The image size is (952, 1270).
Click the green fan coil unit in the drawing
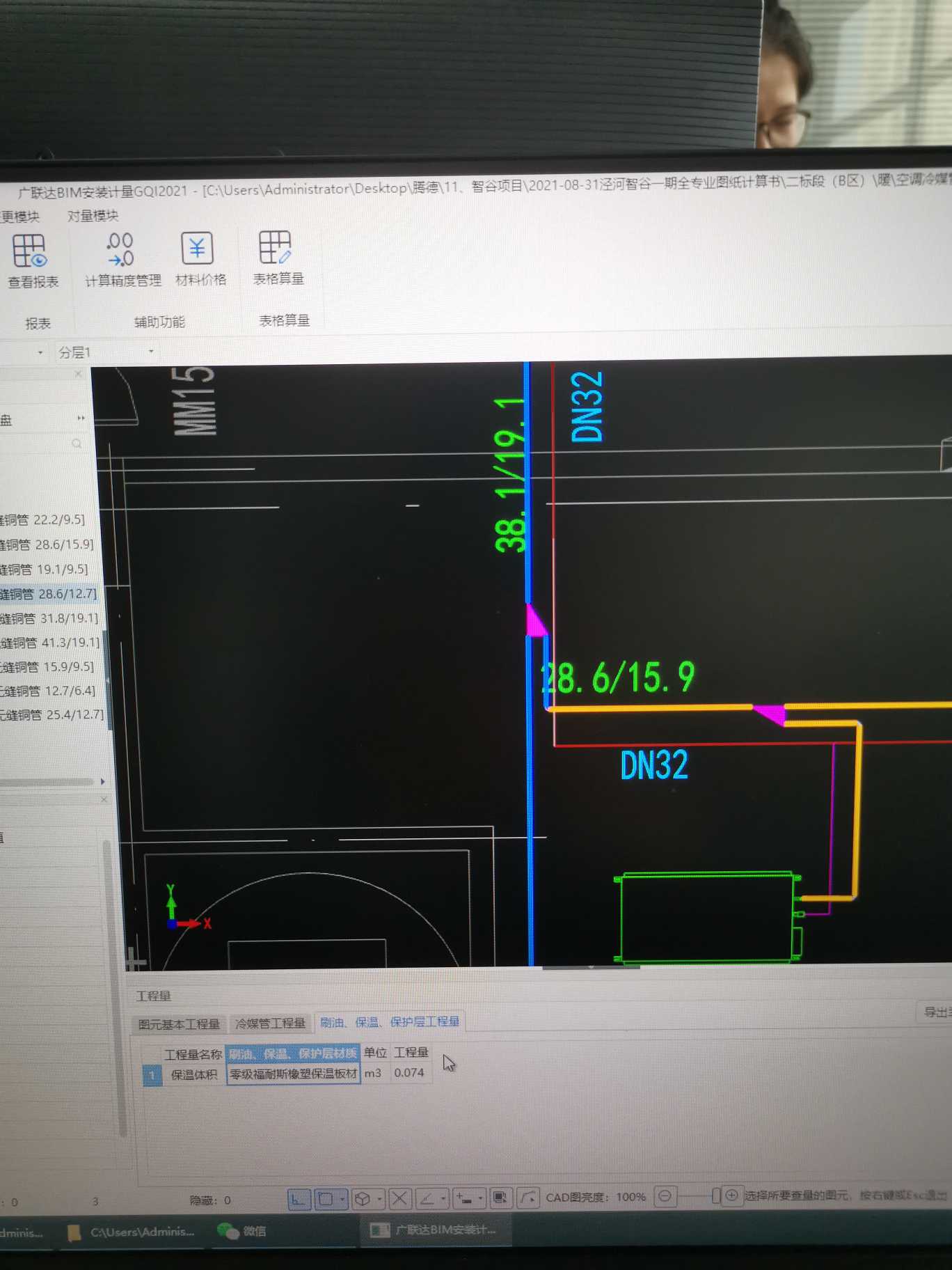tap(707, 918)
